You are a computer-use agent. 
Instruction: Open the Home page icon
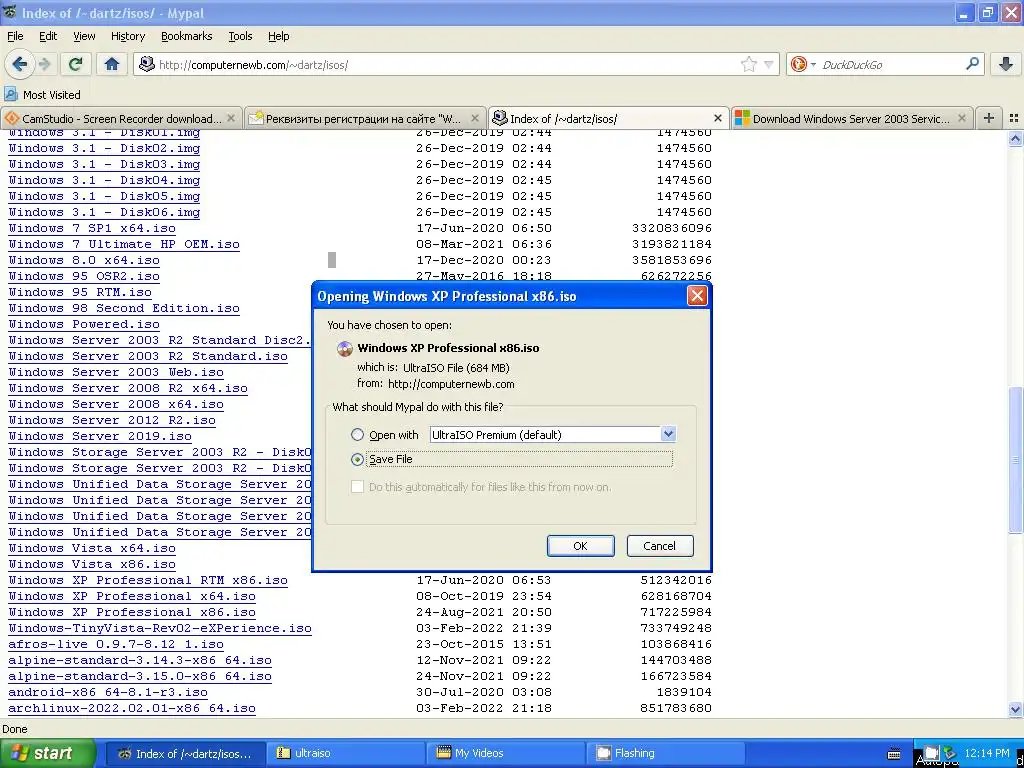click(112, 64)
